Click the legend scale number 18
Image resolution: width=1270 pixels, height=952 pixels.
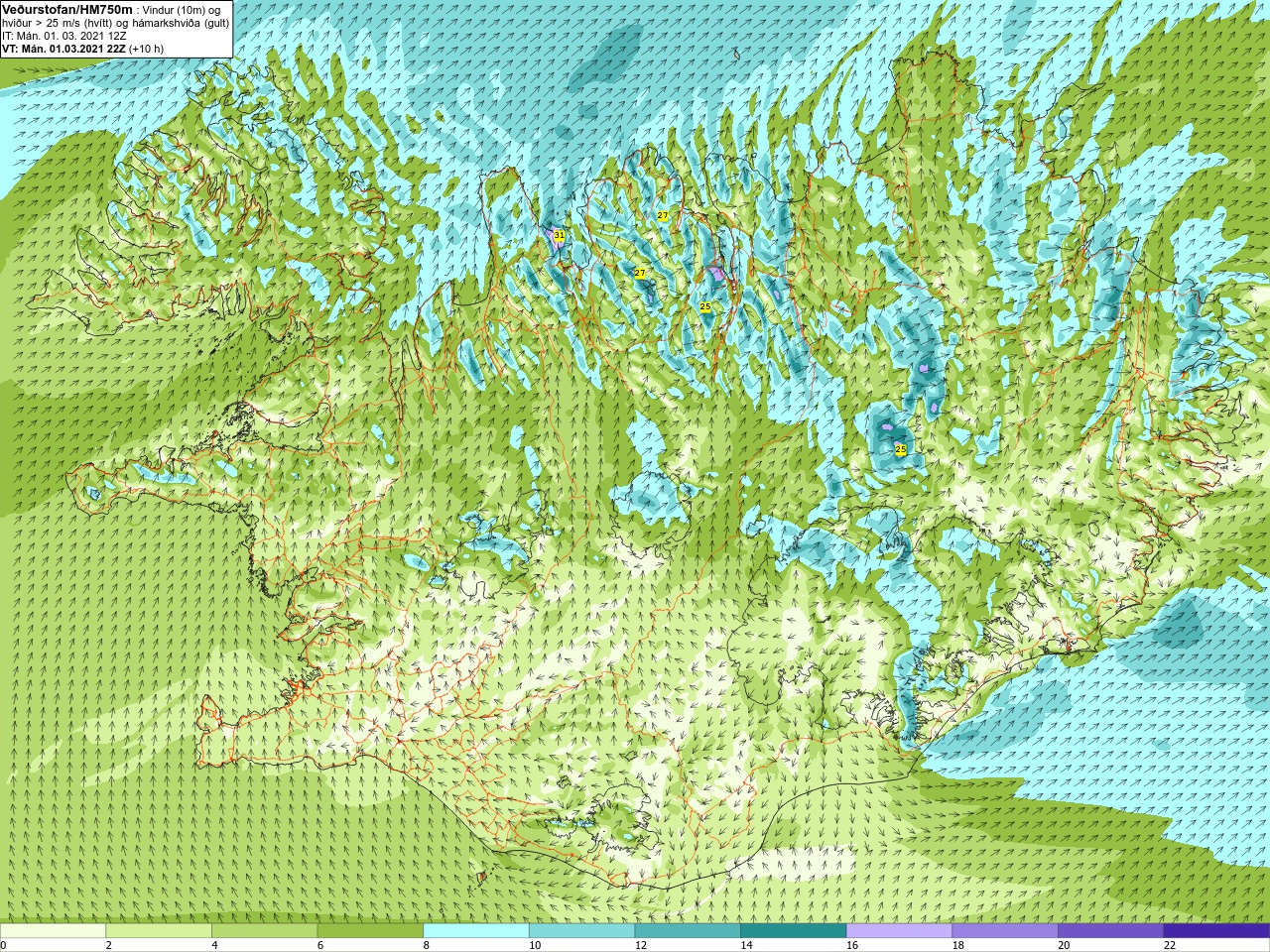click(x=958, y=945)
